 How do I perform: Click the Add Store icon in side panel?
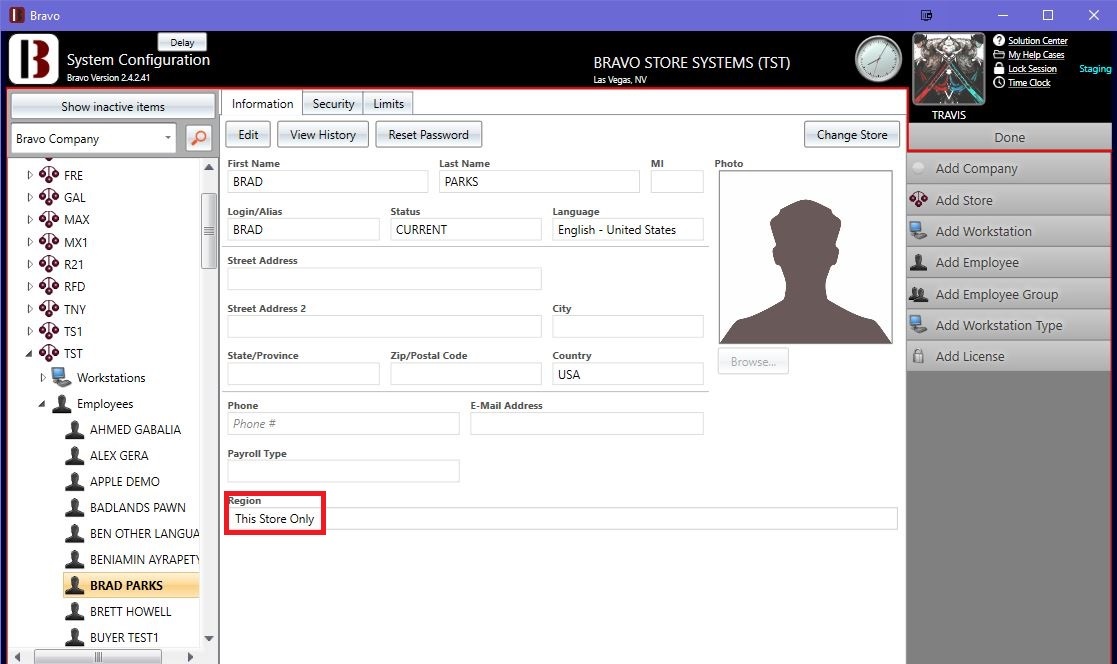click(x=919, y=199)
